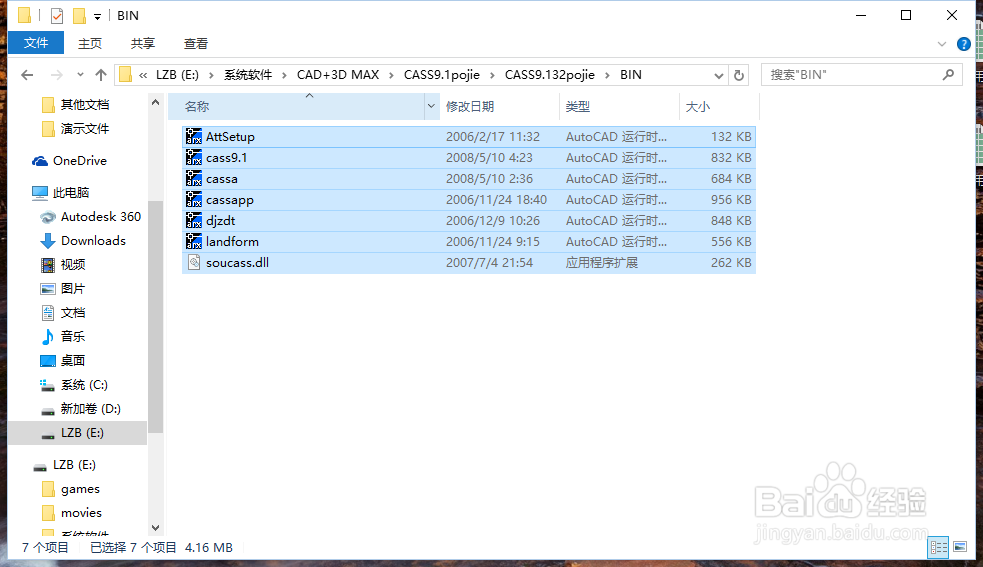This screenshot has height=567, width=983.
Task: Open the 主页 ribbon tab
Action: pyautogui.click(x=90, y=43)
